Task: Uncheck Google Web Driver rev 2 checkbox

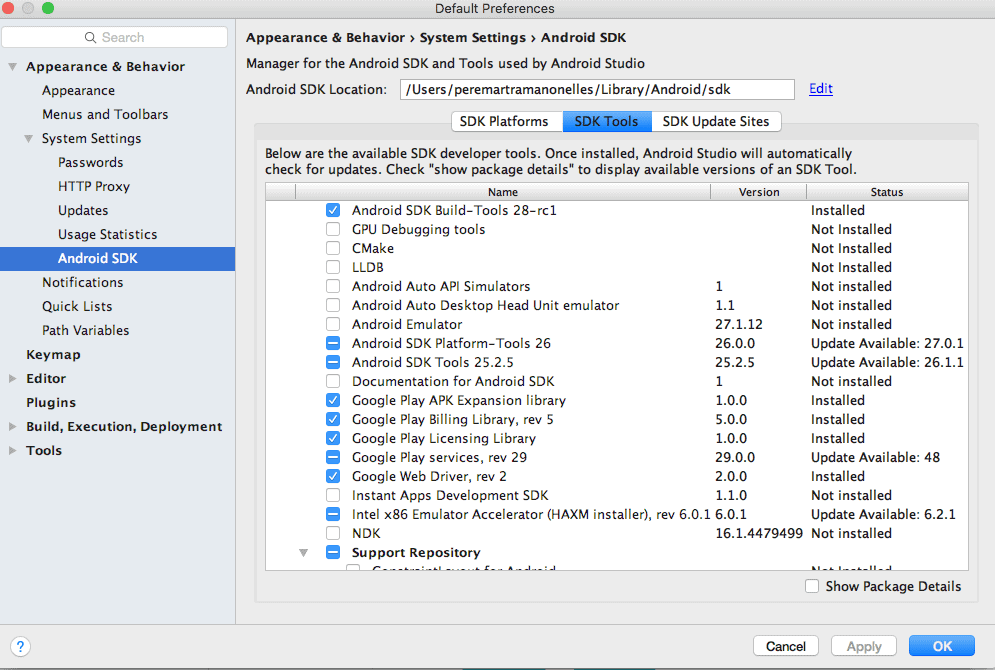Action: tap(333, 476)
